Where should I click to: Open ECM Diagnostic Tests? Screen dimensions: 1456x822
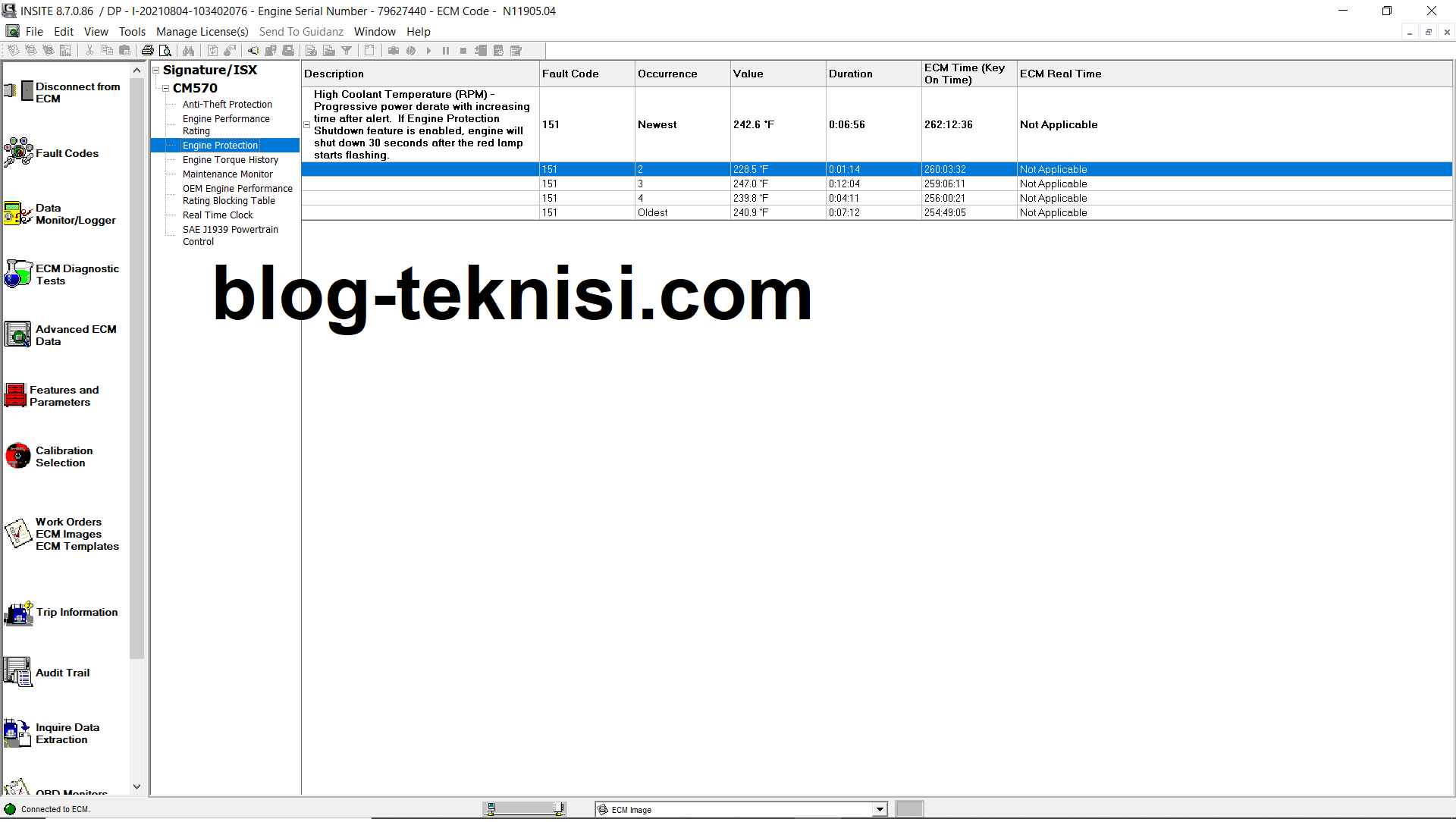pyautogui.click(x=18, y=274)
